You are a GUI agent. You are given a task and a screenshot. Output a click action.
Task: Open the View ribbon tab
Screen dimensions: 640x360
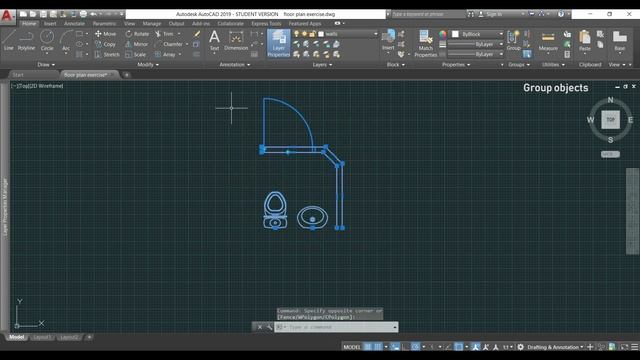pos(129,24)
